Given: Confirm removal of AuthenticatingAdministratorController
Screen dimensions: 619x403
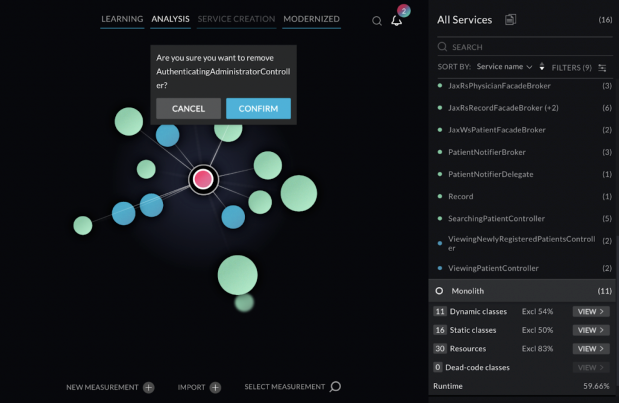Looking at the screenshot, I should 258,108.
